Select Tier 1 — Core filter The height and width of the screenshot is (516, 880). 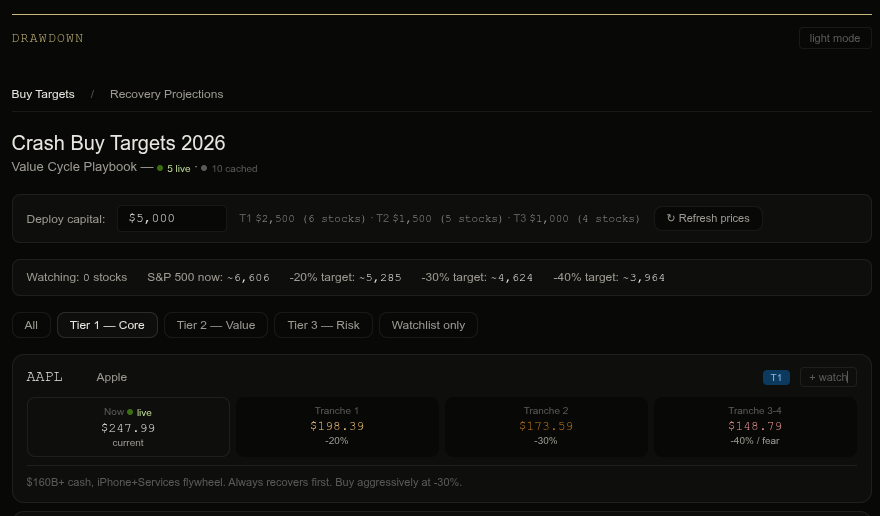pos(107,325)
